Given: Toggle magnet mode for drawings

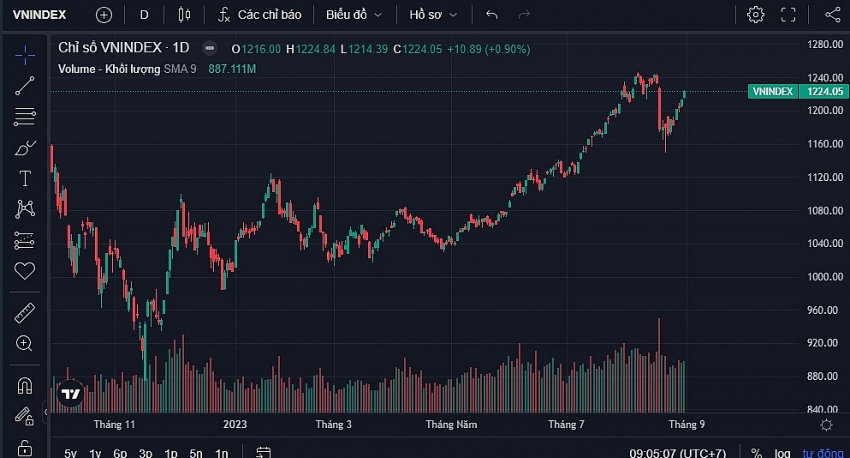Looking at the screenshot, I should [25, 385].
